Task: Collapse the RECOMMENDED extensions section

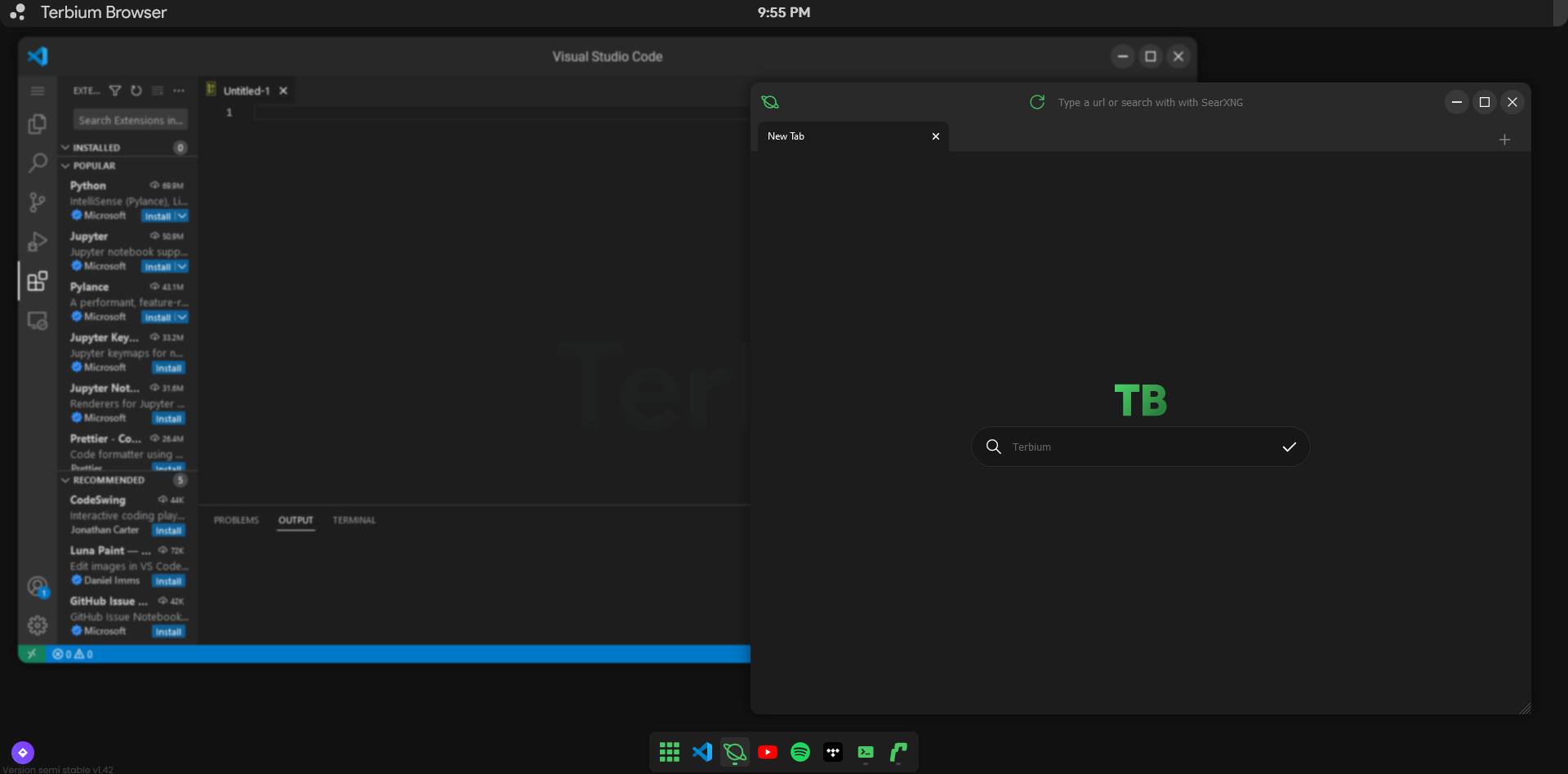Action: tap(127, 480)
